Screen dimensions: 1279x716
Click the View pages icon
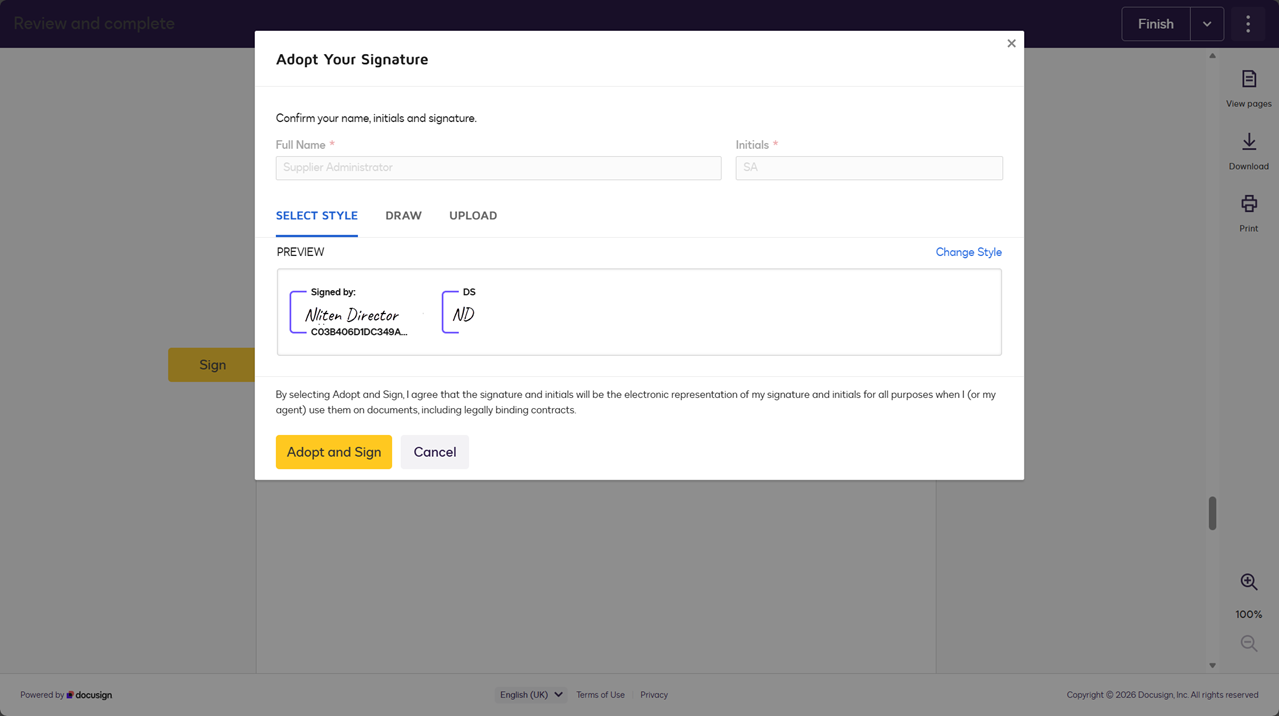coord(1248,79)
